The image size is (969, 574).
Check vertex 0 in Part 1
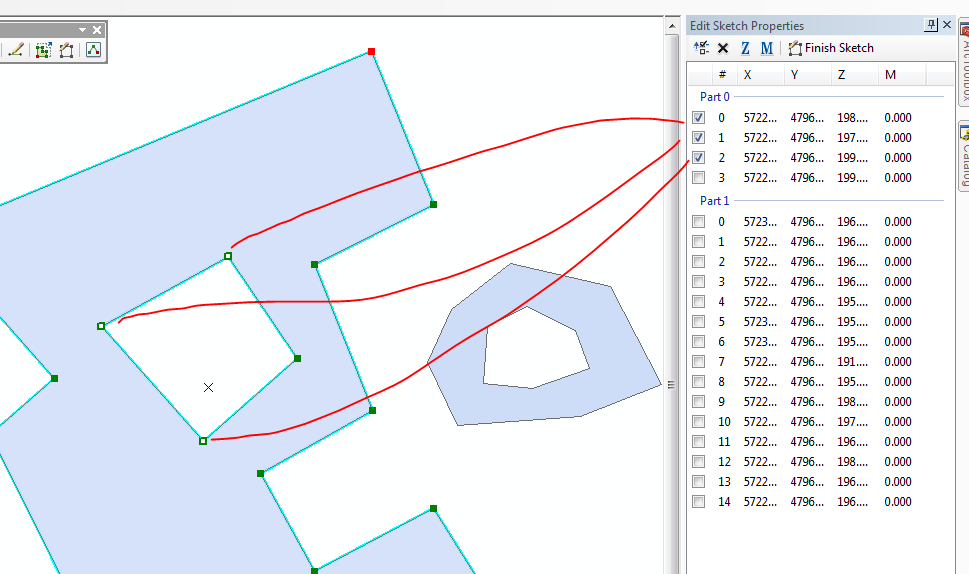click(698, 221)
